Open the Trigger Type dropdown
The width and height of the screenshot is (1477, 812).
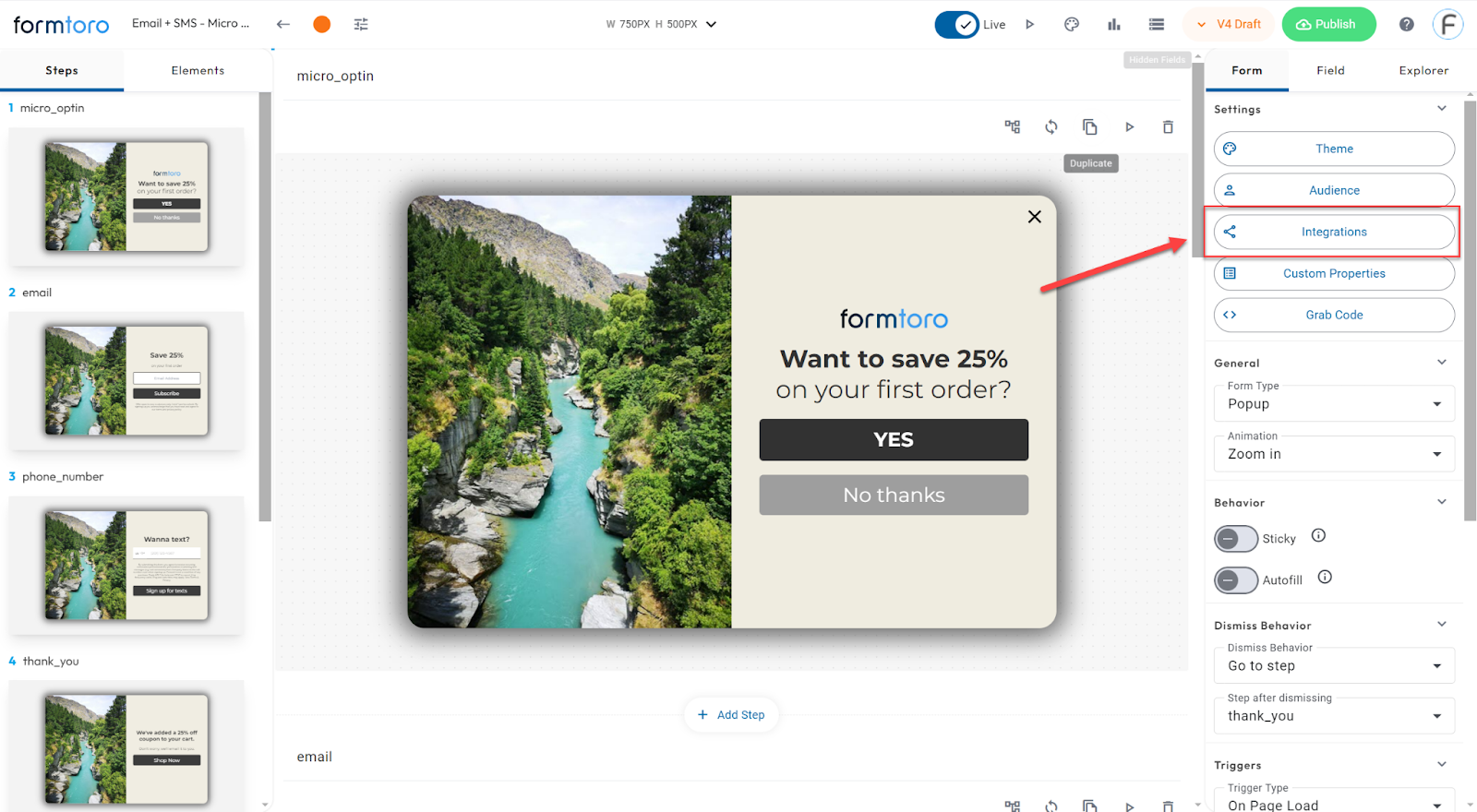pyautogui.click(x=1334, y=802)
